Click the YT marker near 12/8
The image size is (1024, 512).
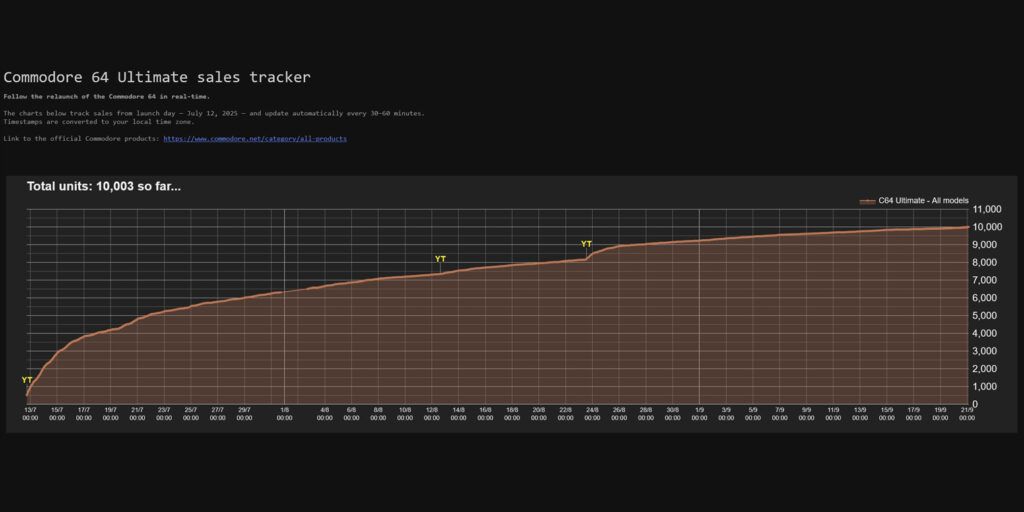pos(440,259)
